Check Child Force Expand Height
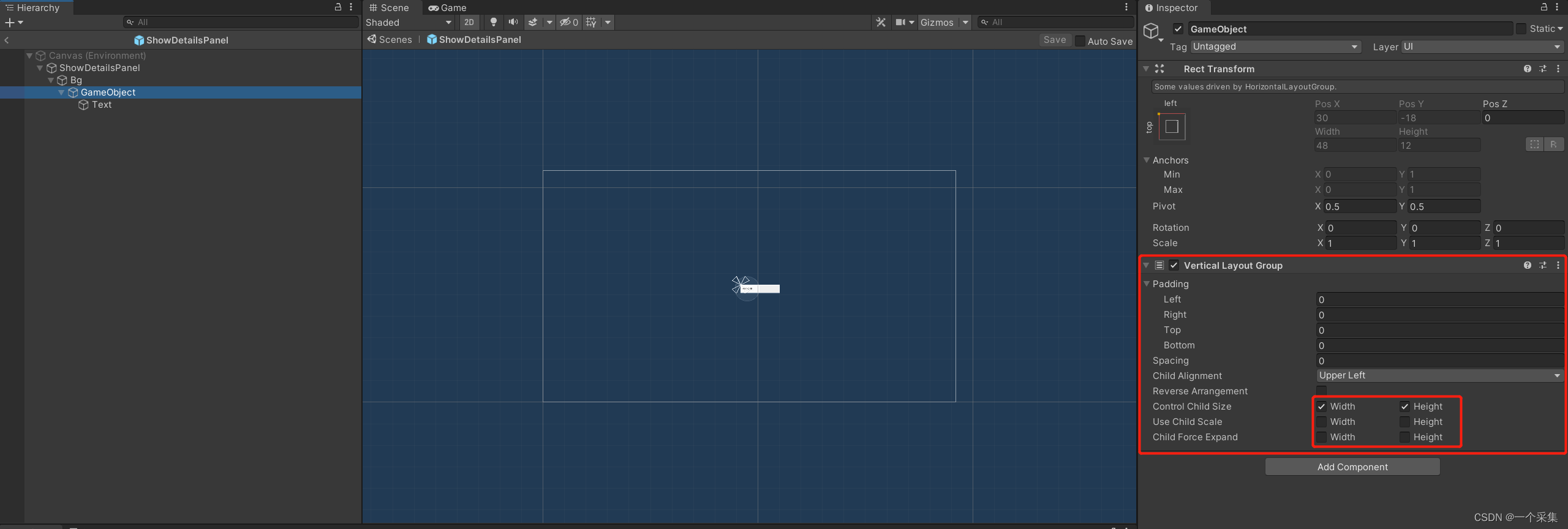 1405,437
